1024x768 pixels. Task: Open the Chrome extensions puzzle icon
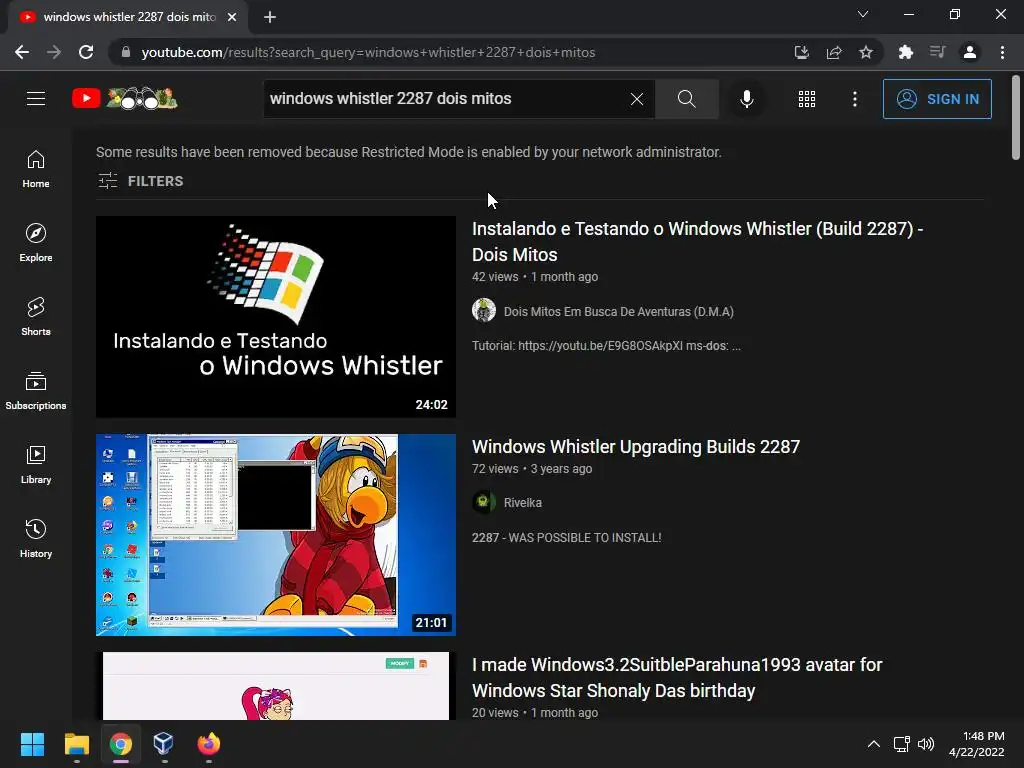click(906, 52)
